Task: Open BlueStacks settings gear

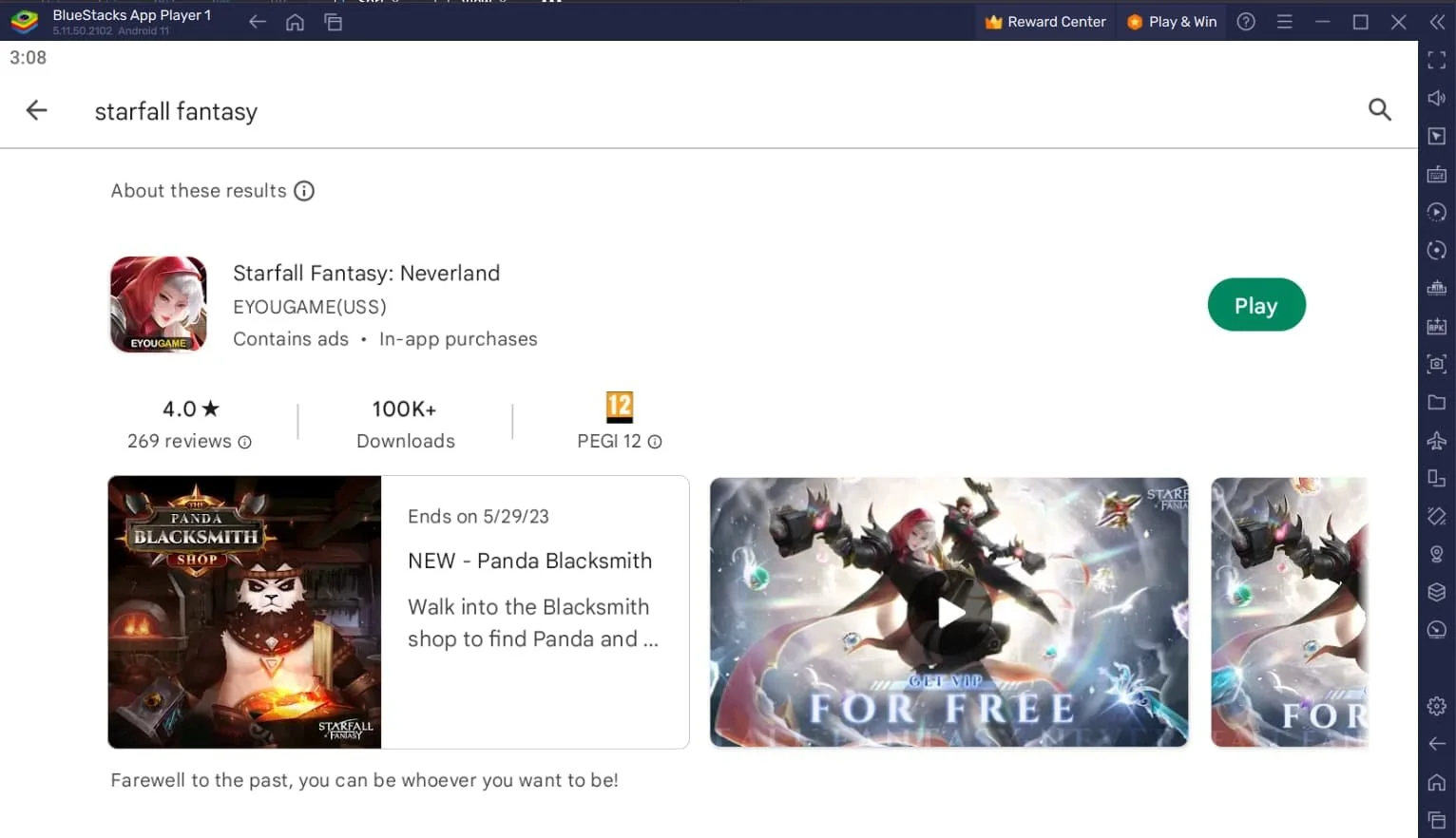Action: [1437, 706]
